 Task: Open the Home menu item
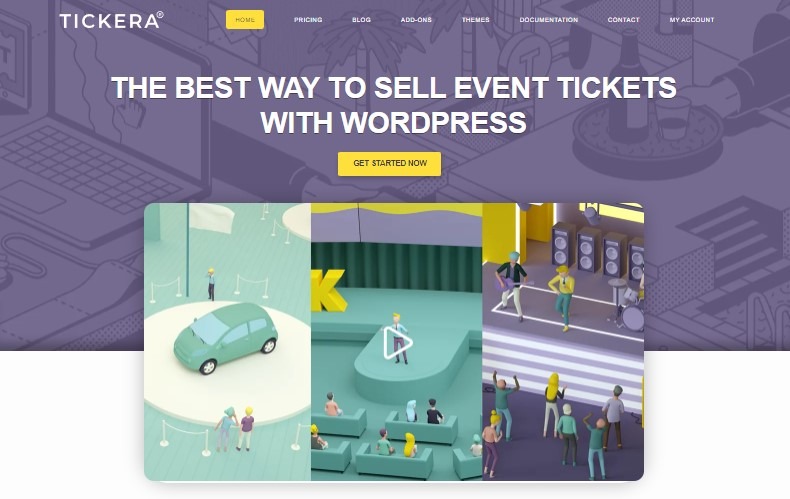click(245, 20)
